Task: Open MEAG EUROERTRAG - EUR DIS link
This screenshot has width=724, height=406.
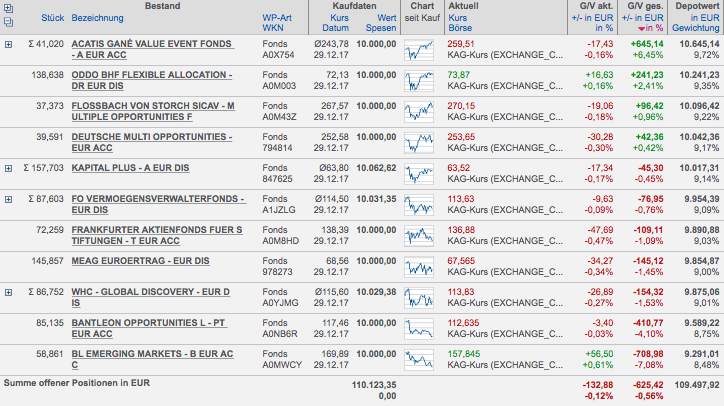Action: pyautogui.click(x=140, y=261)
